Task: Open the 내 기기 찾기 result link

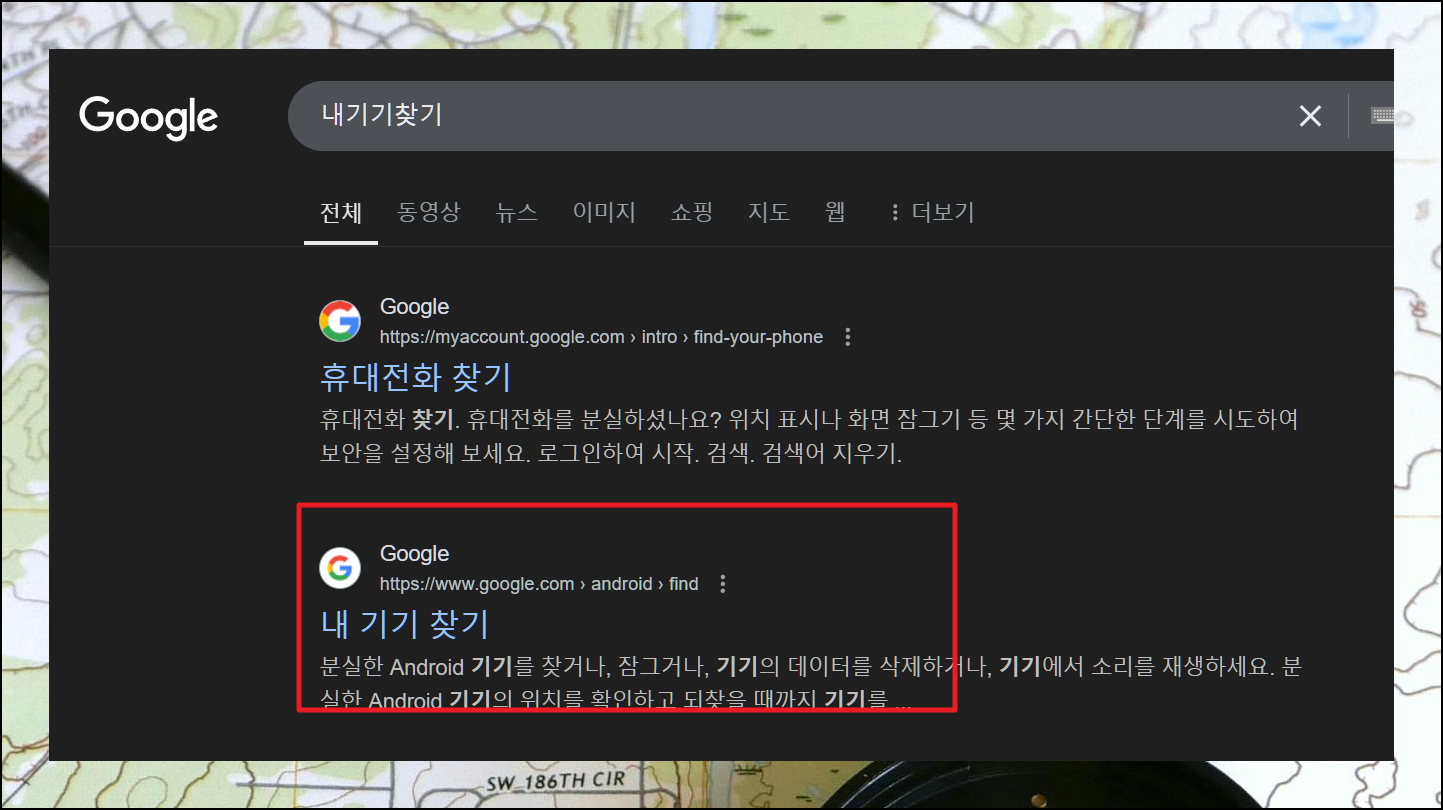Action: pos(404,624)
